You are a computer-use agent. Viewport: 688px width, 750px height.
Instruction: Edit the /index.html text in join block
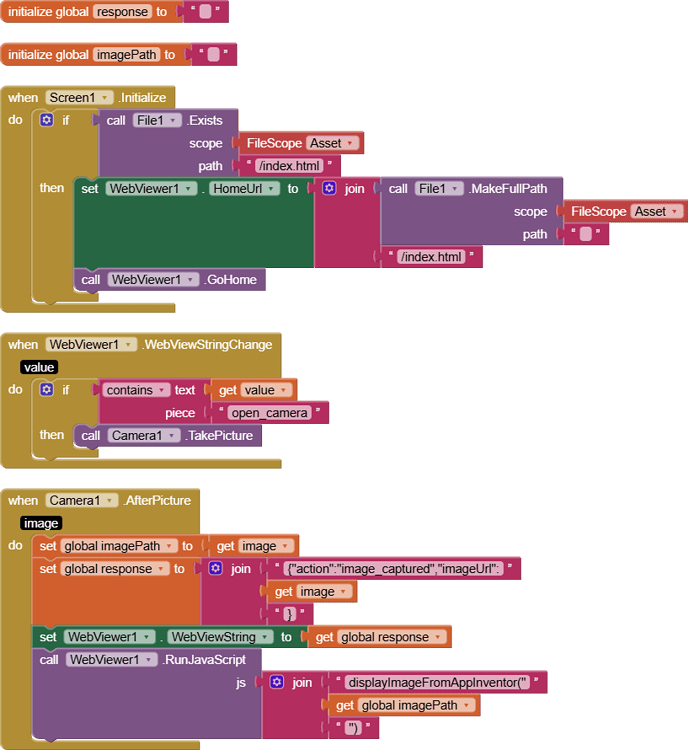(x=431, y=257)
